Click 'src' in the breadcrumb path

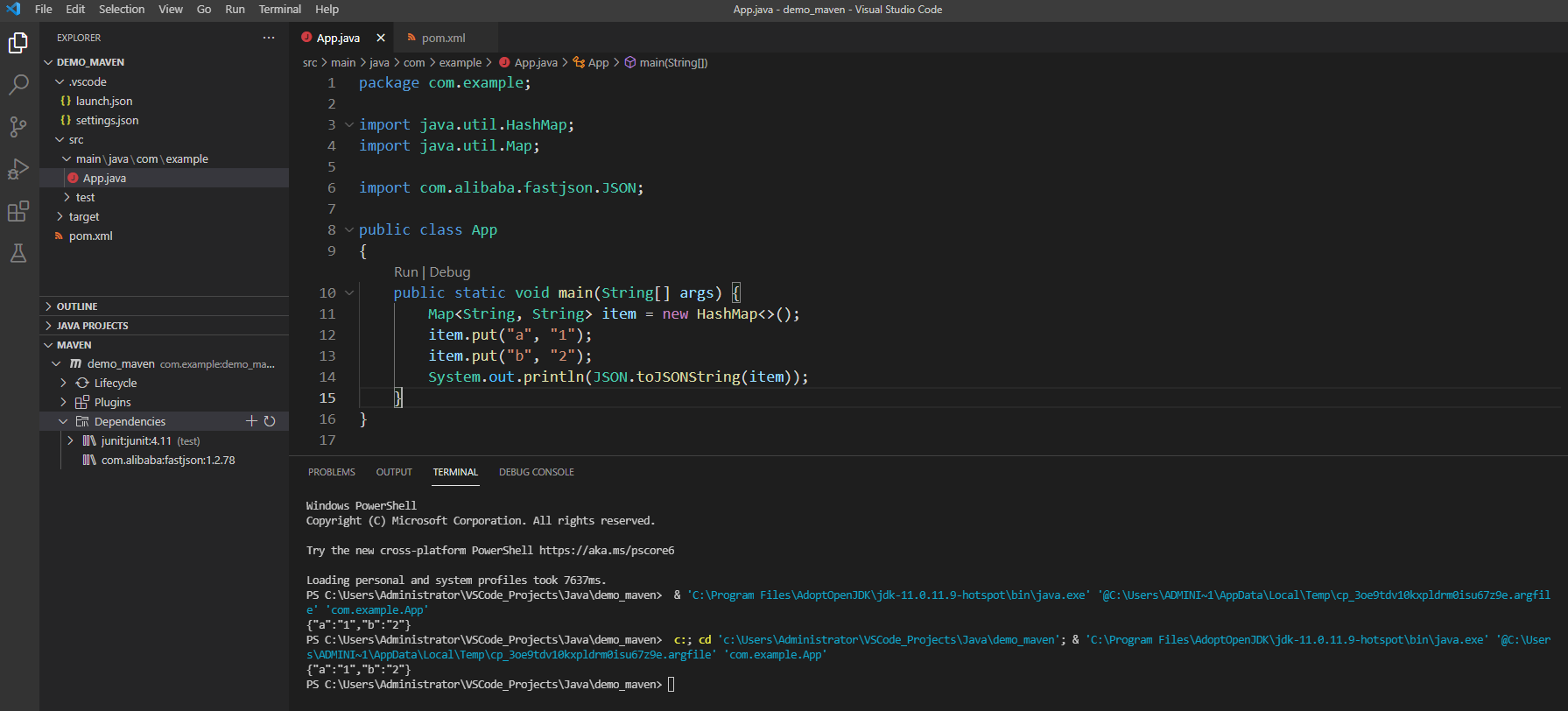click(310, 62)
